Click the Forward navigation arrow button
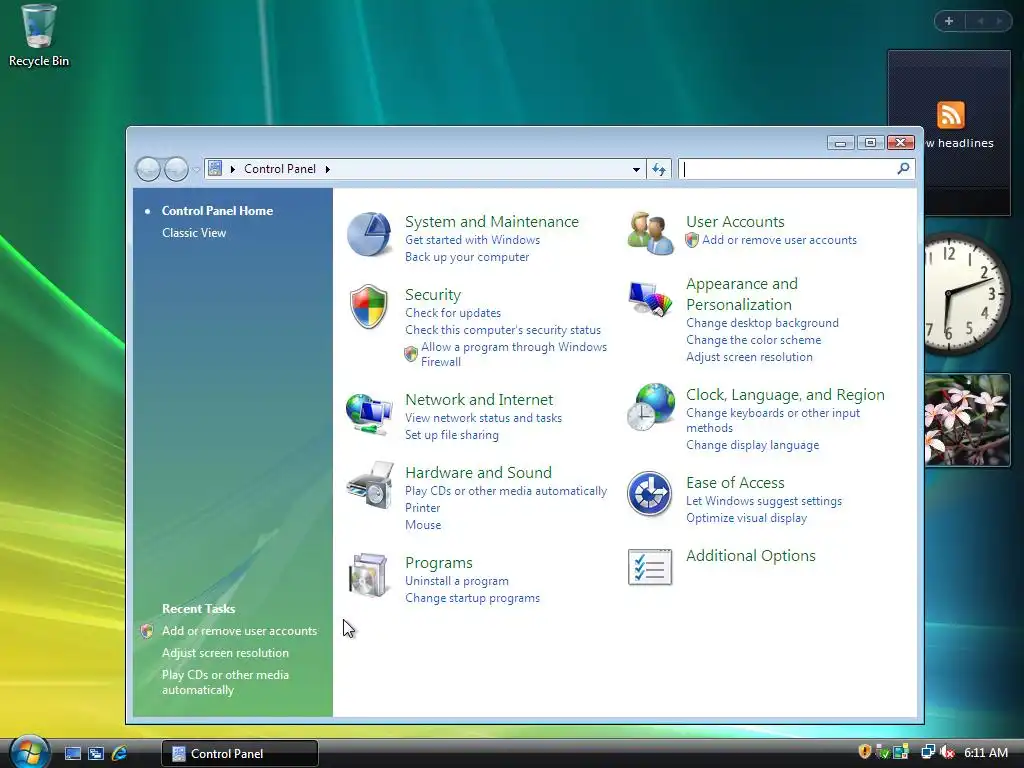 pos(176,170)
